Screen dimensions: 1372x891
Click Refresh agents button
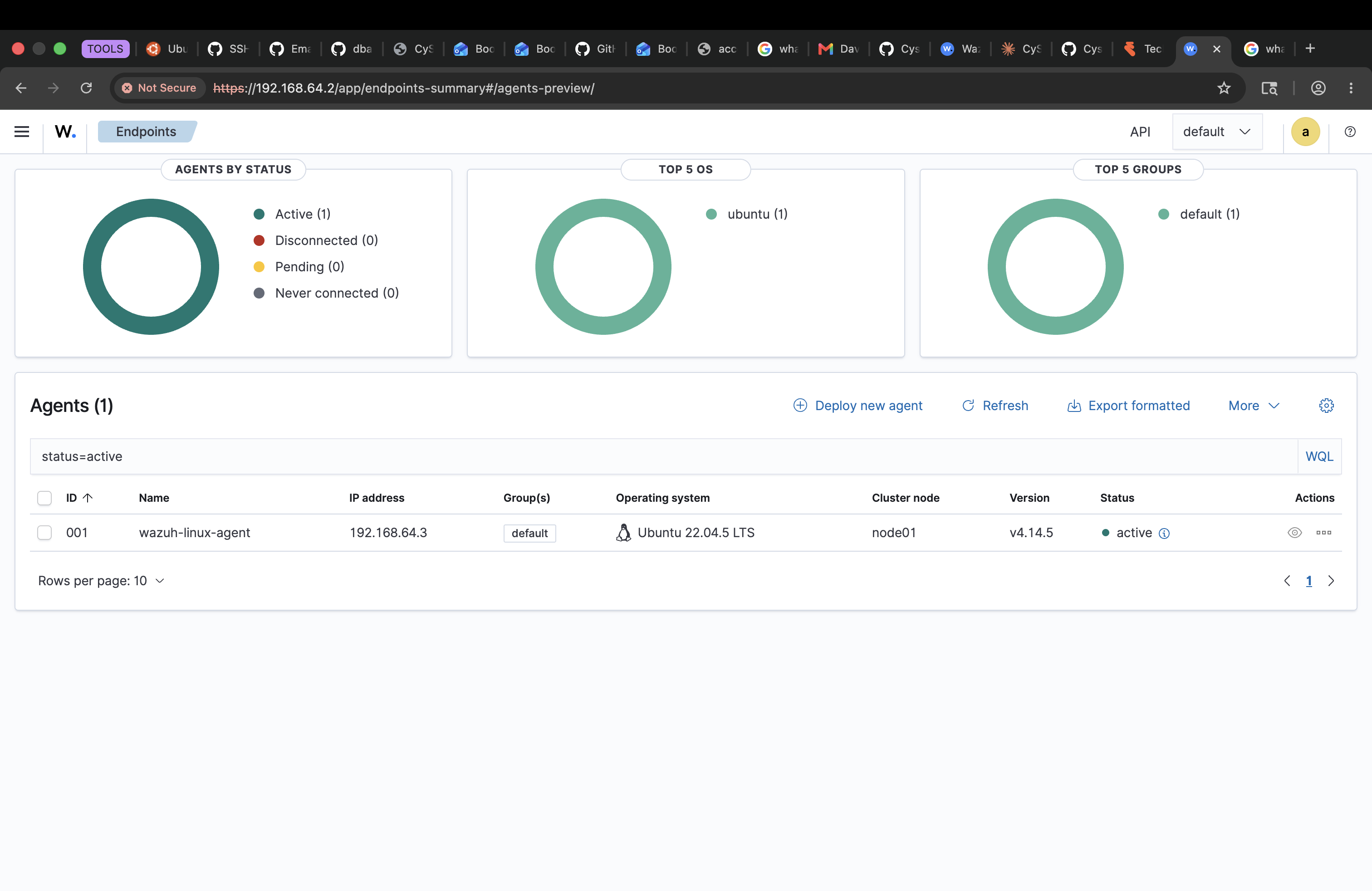(x=995, y=406)
